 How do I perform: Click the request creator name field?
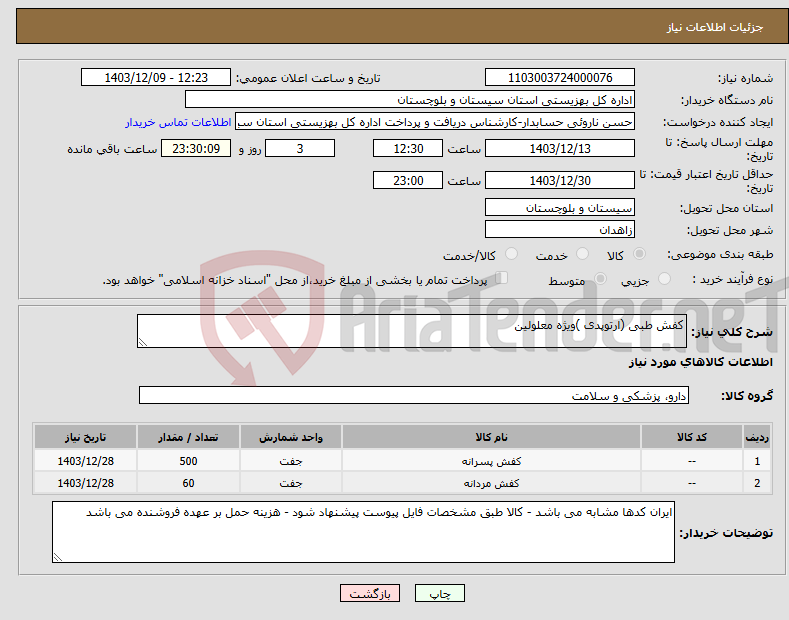(435, 122)
